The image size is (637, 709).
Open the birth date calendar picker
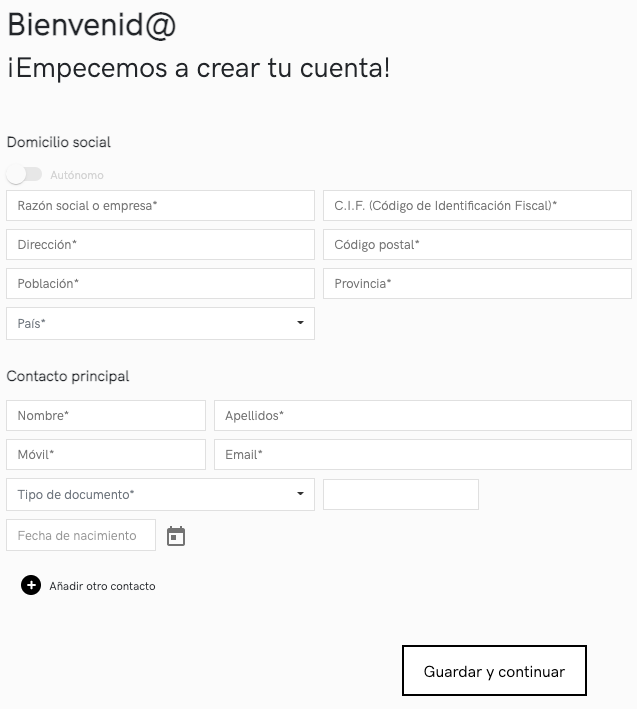tap(176, 536)
